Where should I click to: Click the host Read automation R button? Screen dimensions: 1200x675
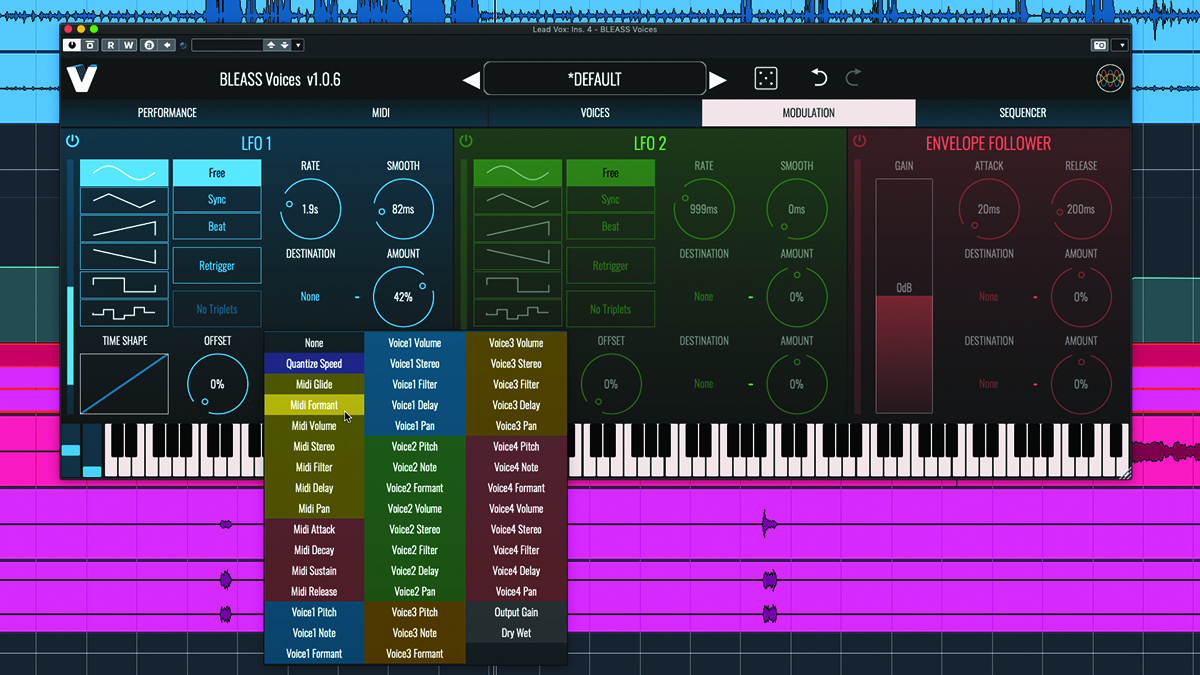pyautogui.click(x=111, y=45)
